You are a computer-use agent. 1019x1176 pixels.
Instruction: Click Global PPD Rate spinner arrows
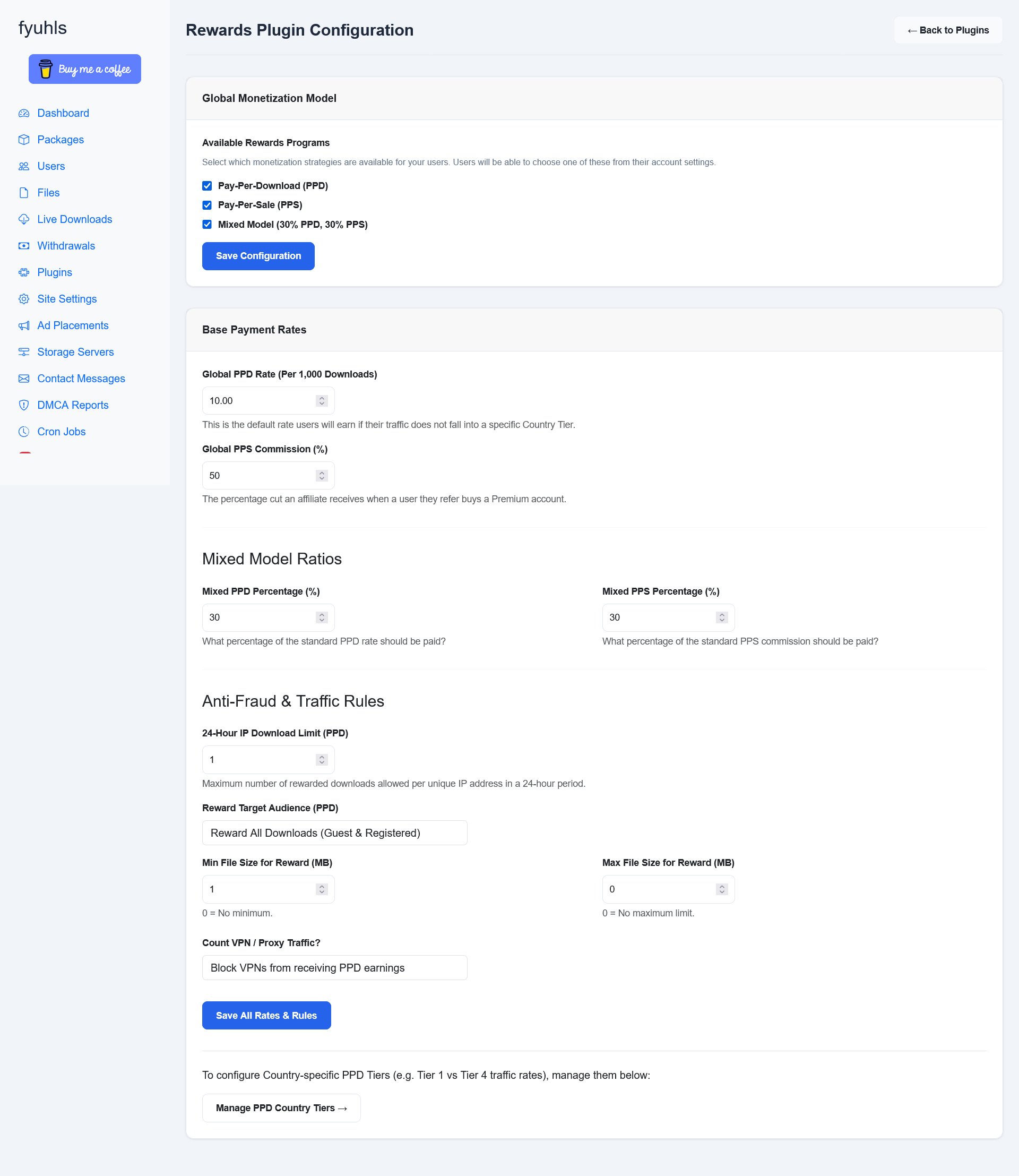click(322, 401)
